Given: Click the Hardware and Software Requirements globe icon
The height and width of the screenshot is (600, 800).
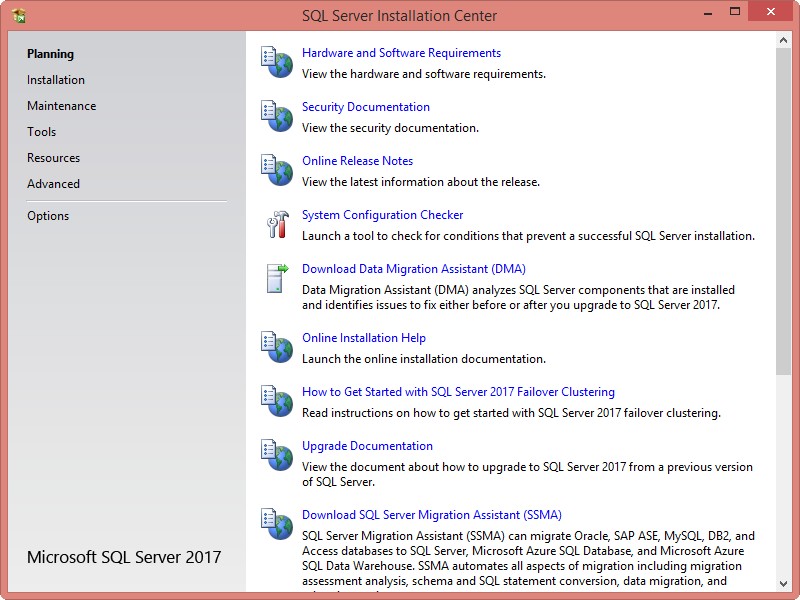Looking at the screenshot, I should [x=277, y=62].
